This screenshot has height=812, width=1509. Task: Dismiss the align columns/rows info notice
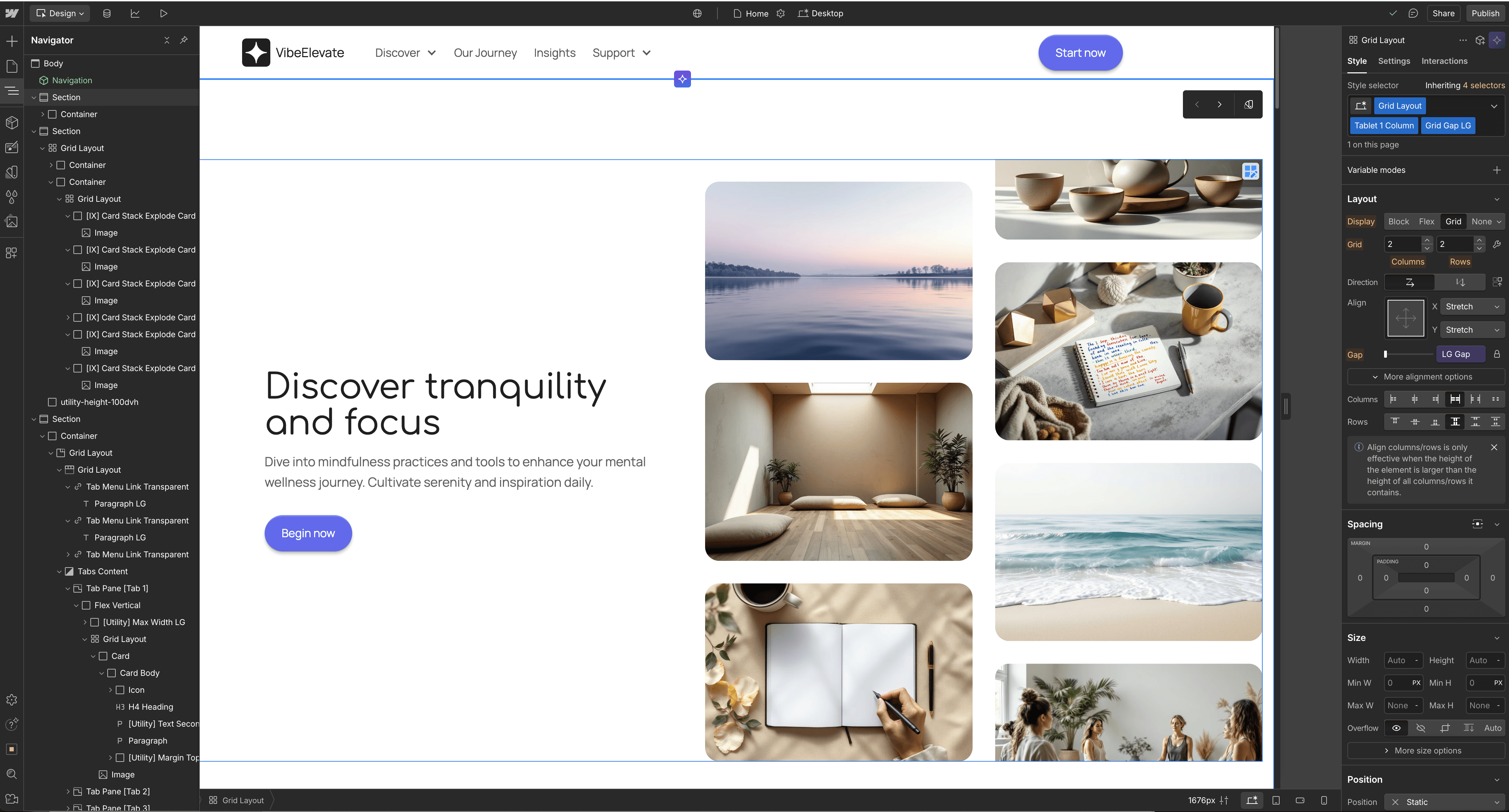(1494, 447)
